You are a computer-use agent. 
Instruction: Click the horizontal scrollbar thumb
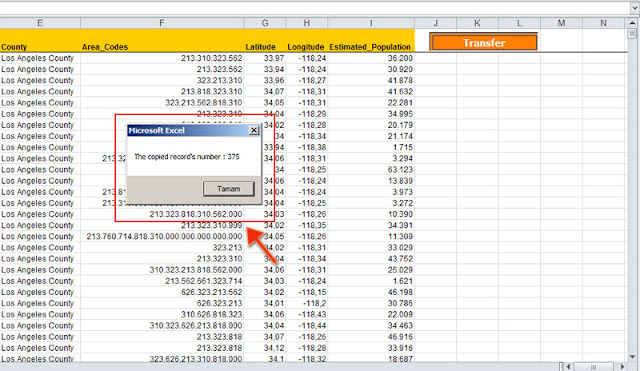pos(593,367)
